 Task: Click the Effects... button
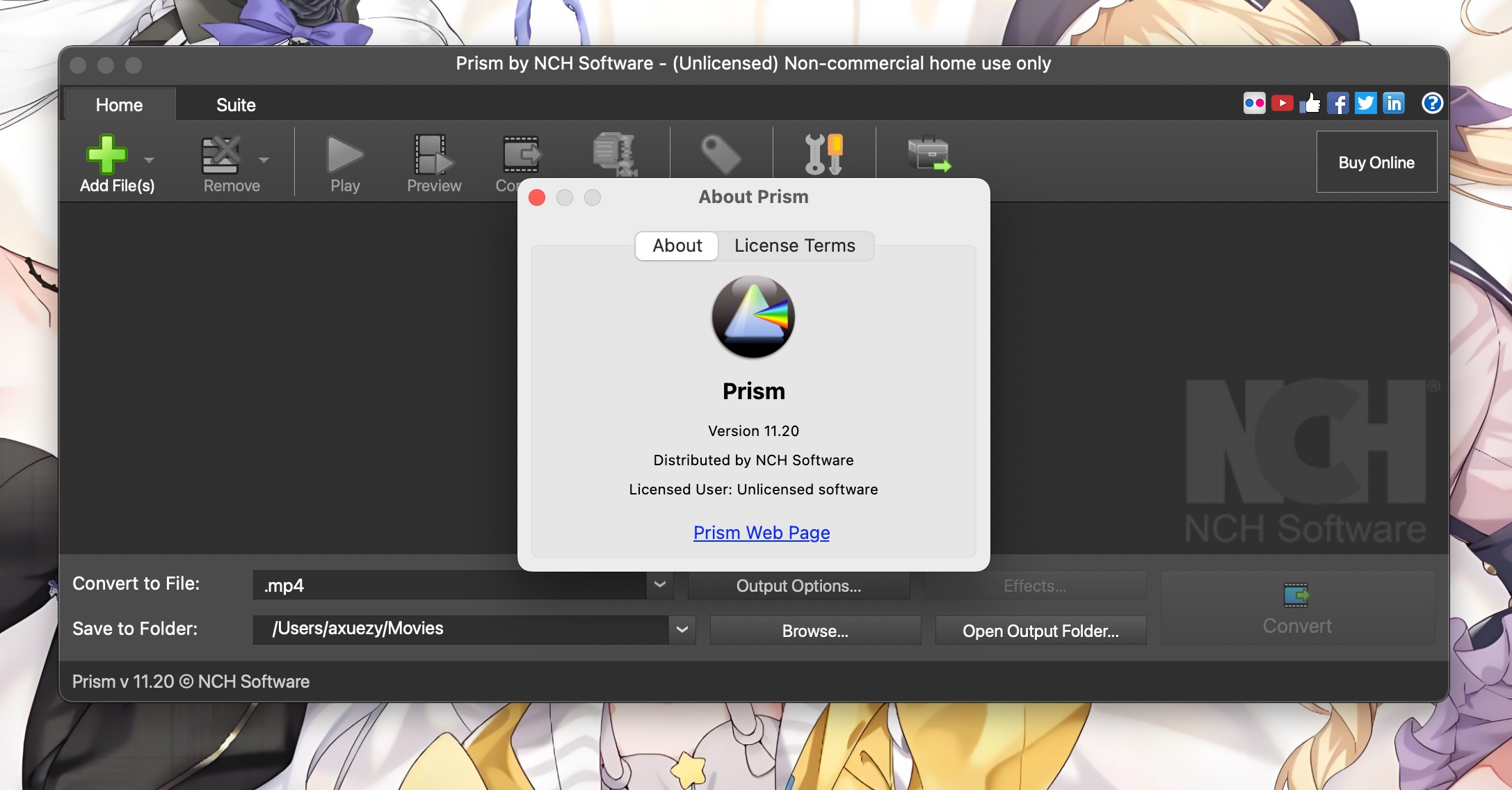(x=1035, y=586)
